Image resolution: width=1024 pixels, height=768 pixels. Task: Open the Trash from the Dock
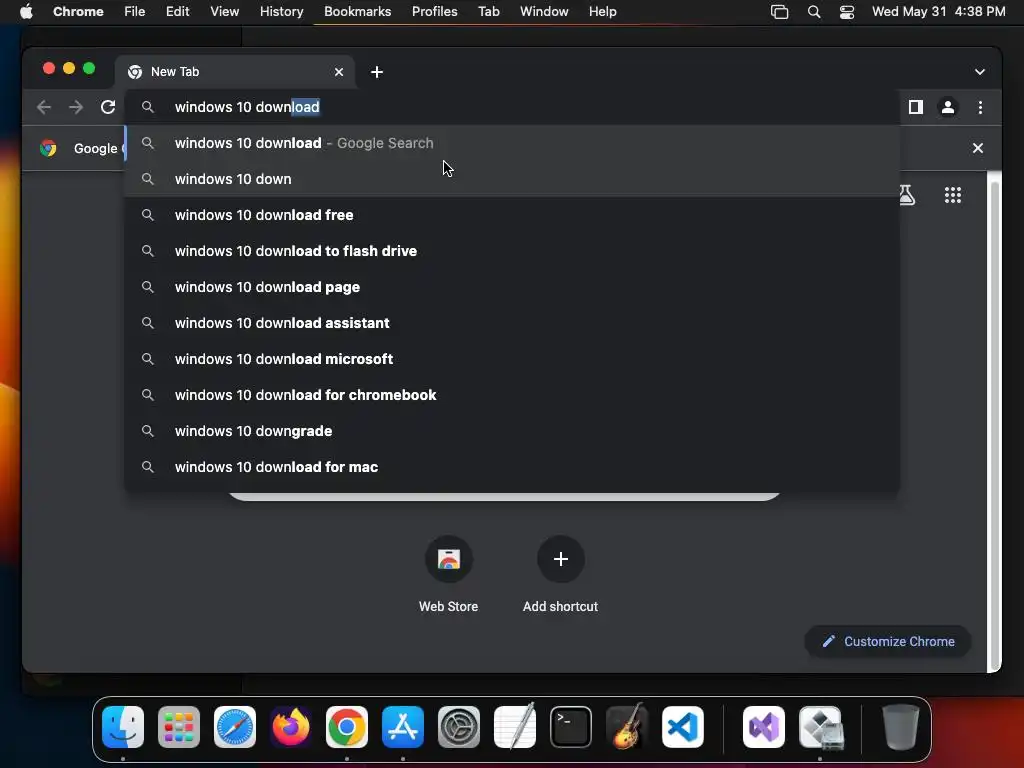click(x=901, y=727)
